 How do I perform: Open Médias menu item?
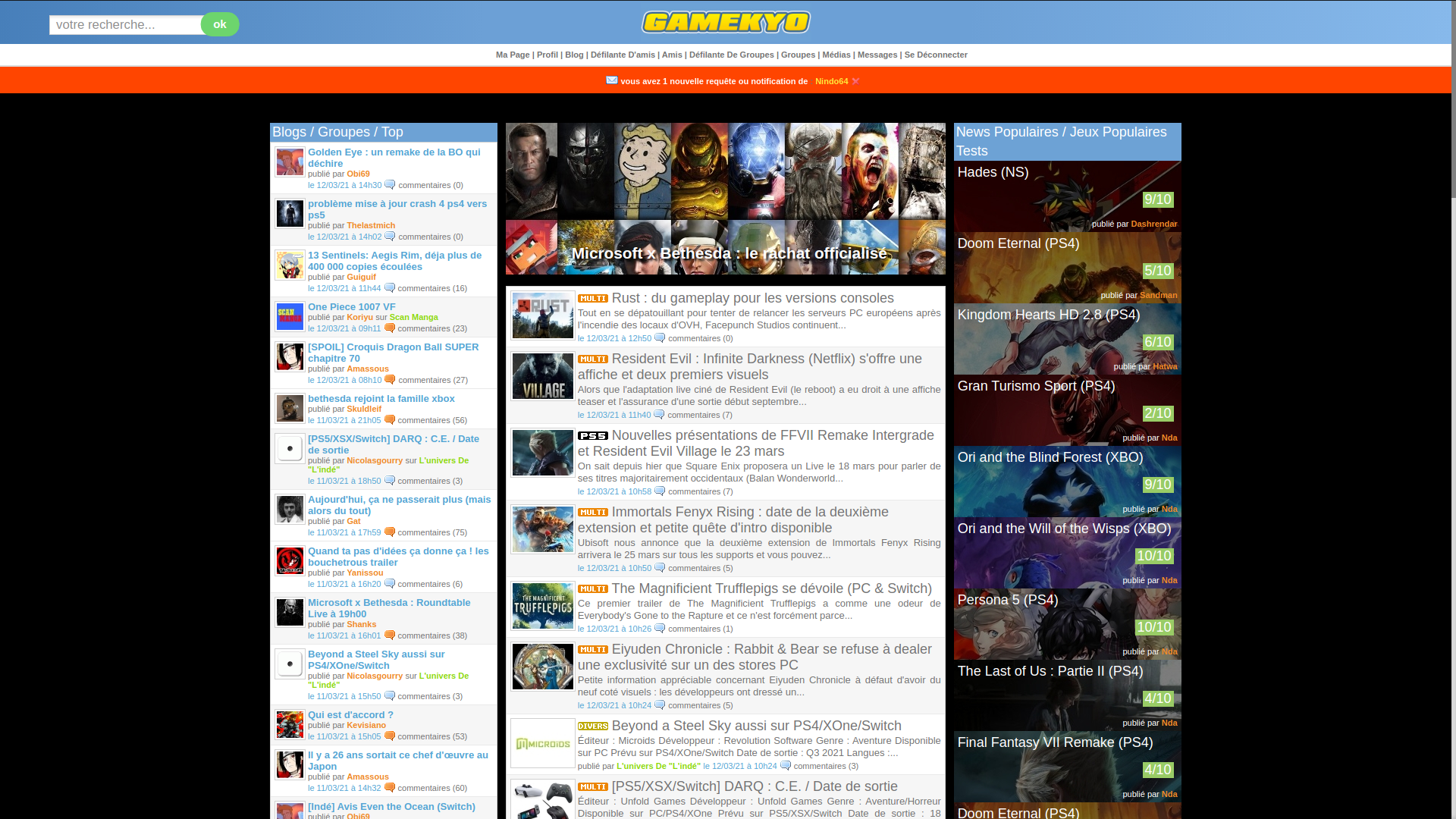point(836,55)
